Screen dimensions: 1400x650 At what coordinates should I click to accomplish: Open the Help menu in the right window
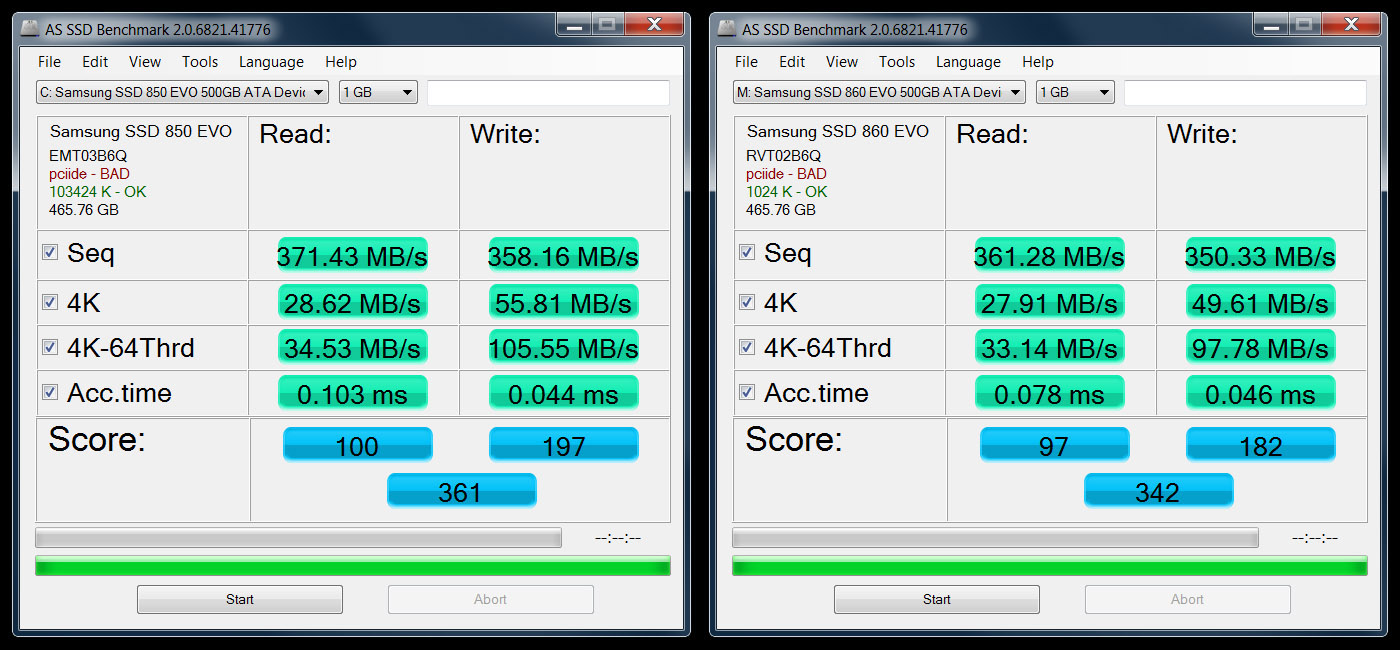click(x=1038, y=61)
